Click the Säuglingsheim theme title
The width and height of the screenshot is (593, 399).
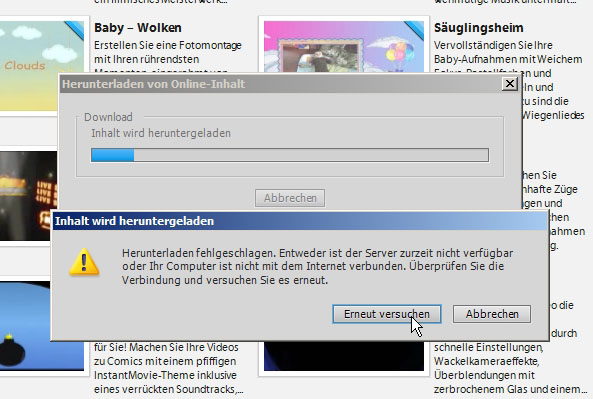tap(478, 28)
